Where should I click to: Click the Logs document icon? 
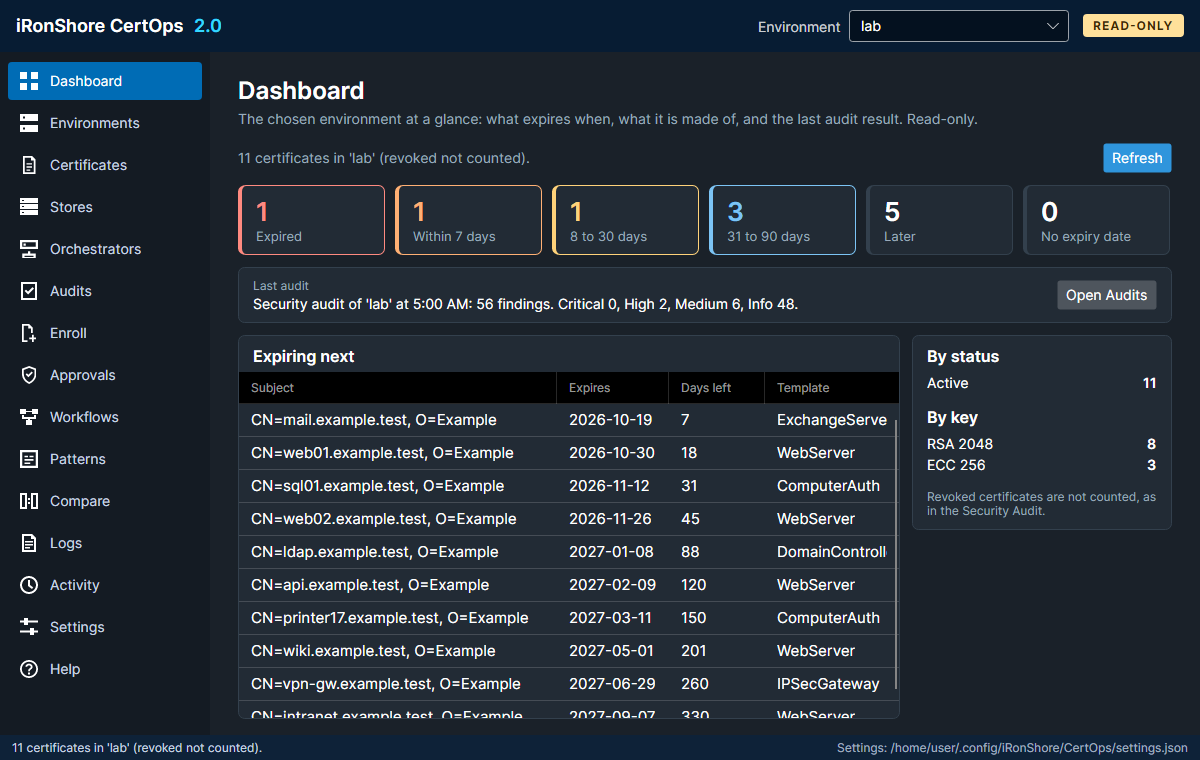[29, 543]
